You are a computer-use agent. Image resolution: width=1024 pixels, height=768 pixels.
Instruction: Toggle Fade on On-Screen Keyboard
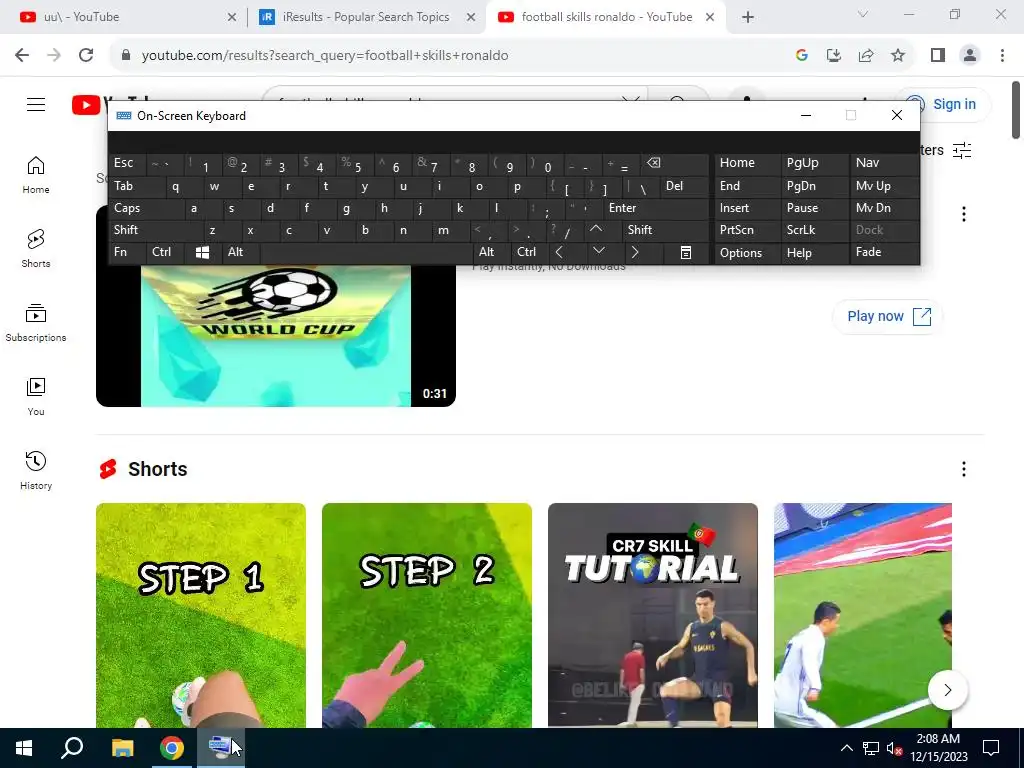pos(884,252)
